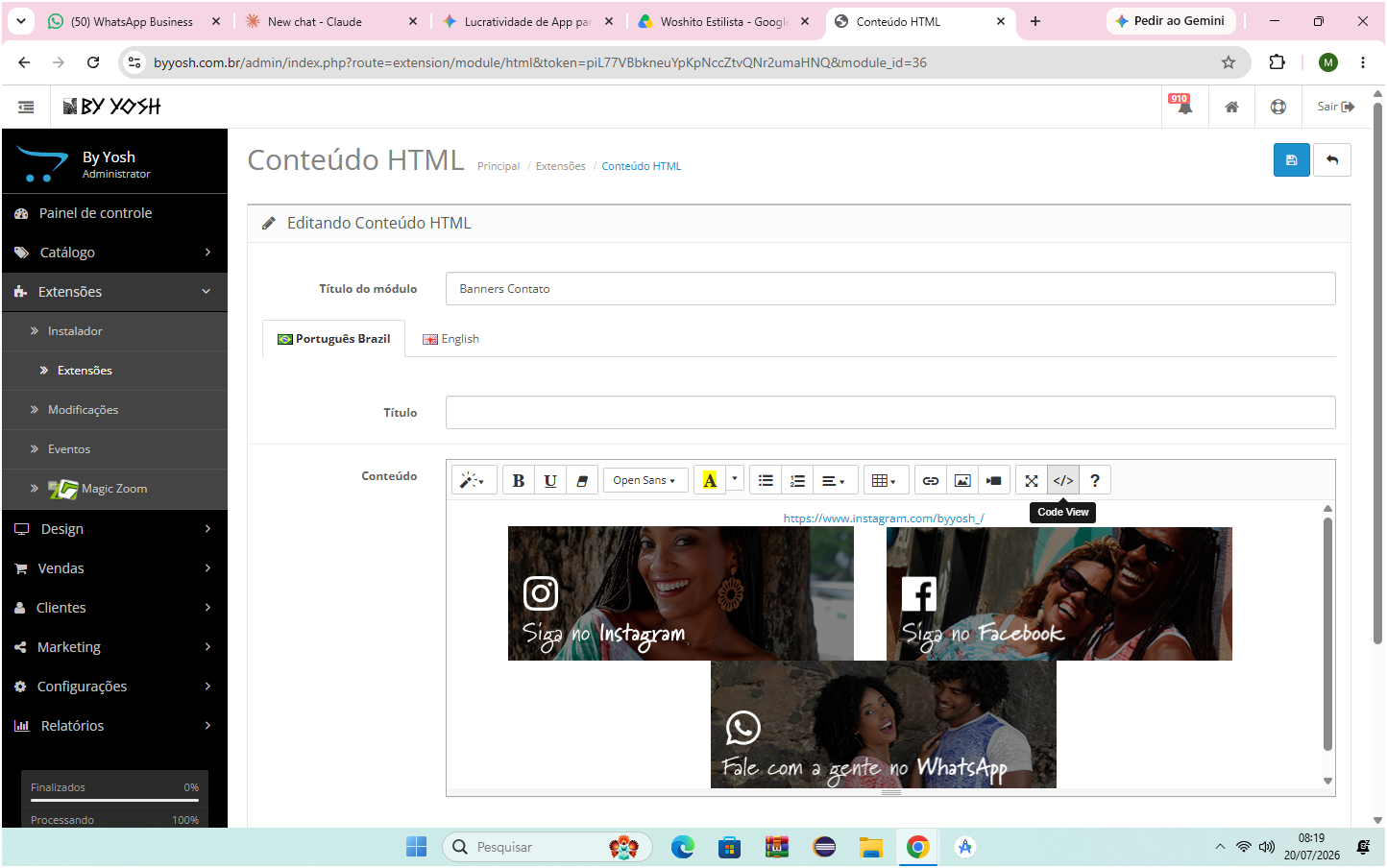The height and width of the screenshot is (868, 1387).
Task: Log out using the Sair link
Action: coord(1336,107)
